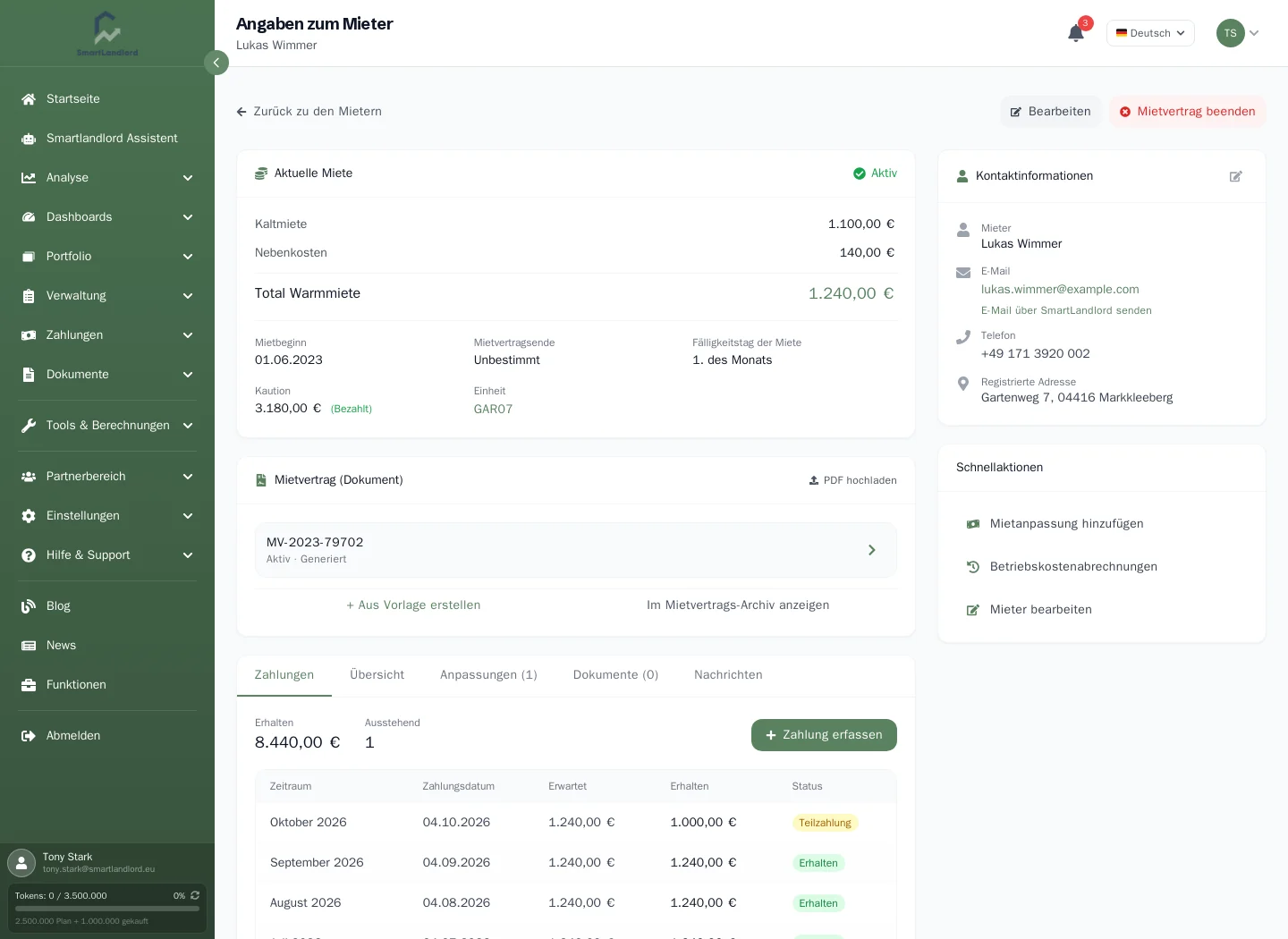Open the Deutsch language dropdown
The height and width of the screenshot is (939, 1288).
pos(1150,33)
